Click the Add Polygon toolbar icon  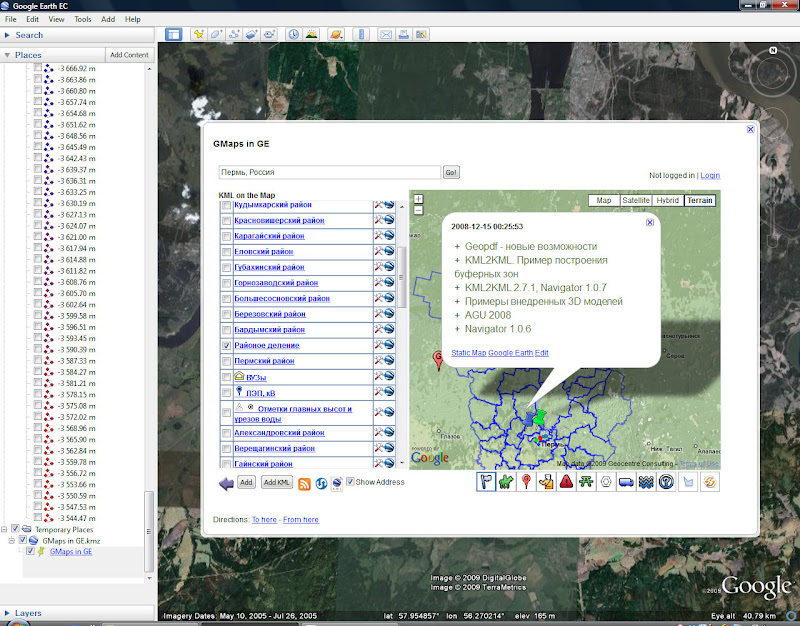tap(216, 34)
